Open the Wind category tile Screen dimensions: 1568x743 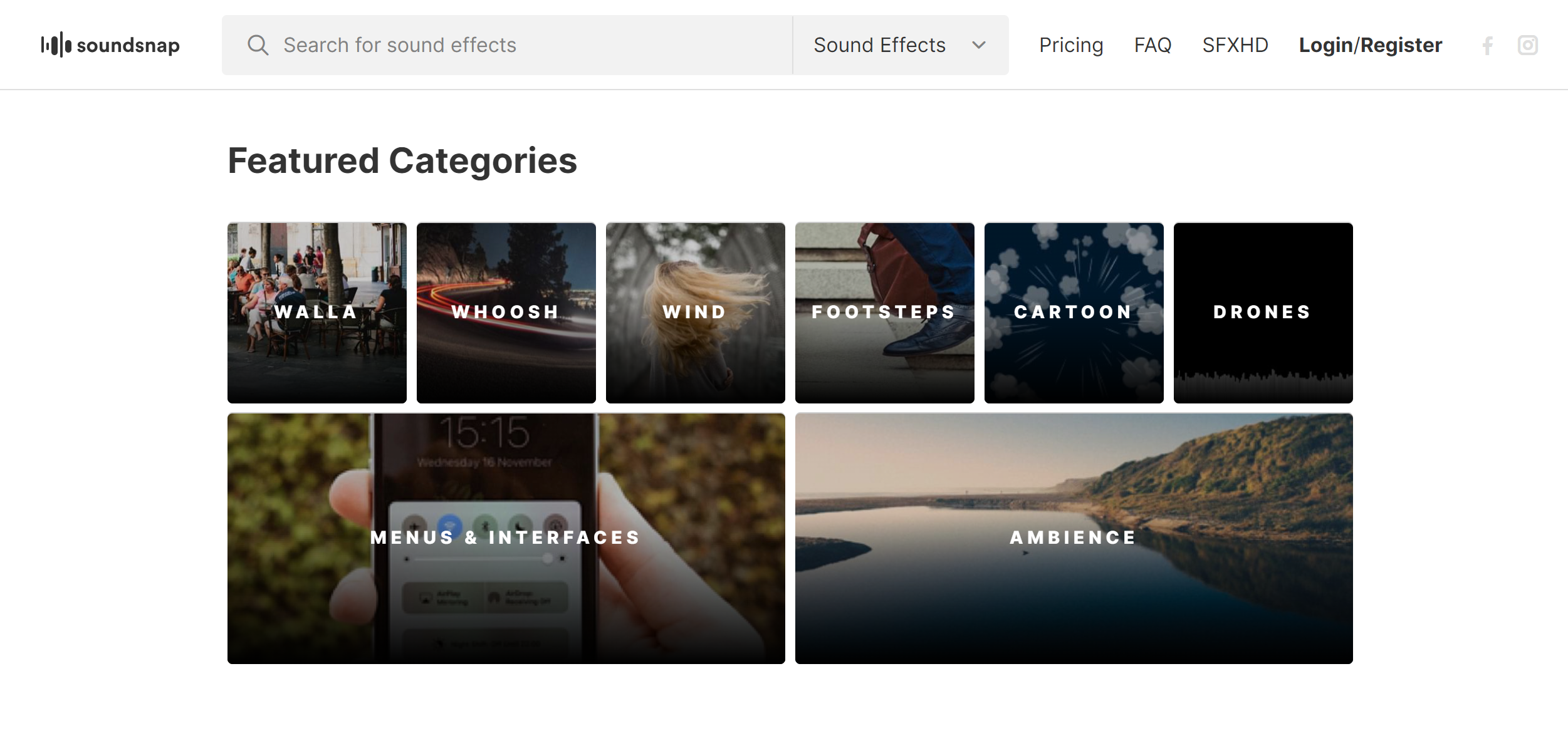pos(695,312)
